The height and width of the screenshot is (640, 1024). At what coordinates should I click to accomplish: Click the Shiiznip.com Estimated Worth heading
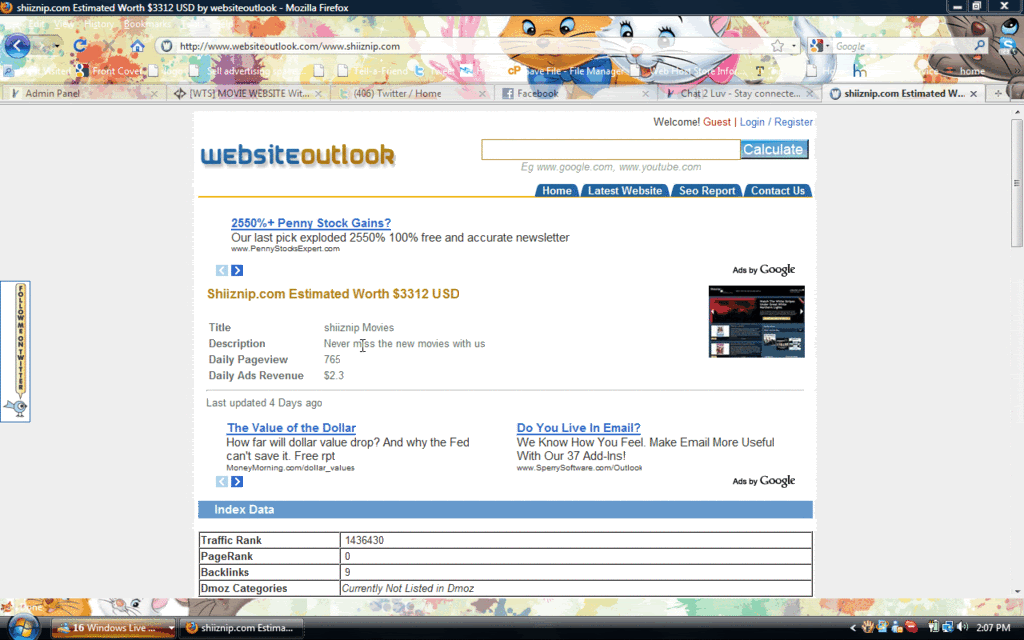coord(333,294)
